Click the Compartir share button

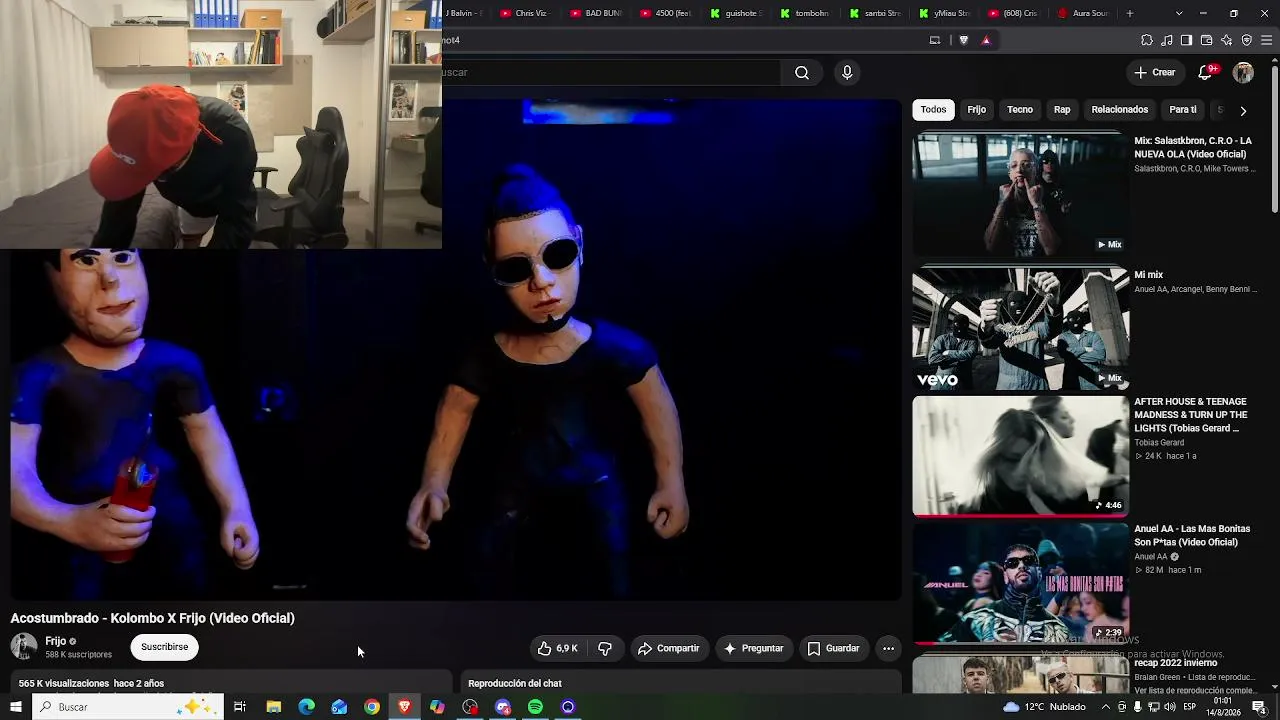click(x=668, y=648)
